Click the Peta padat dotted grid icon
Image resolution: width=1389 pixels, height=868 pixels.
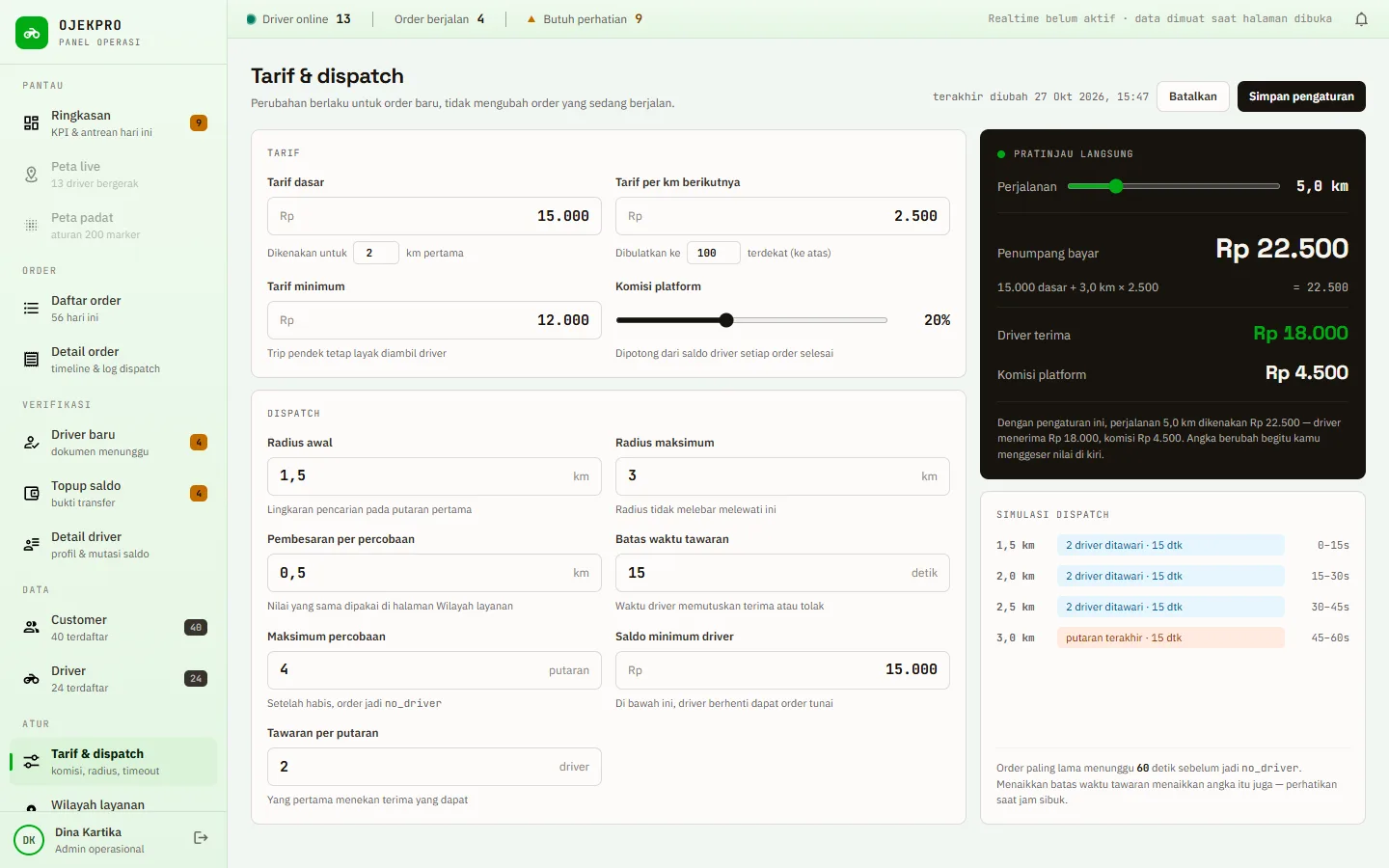tap(32, 226)
